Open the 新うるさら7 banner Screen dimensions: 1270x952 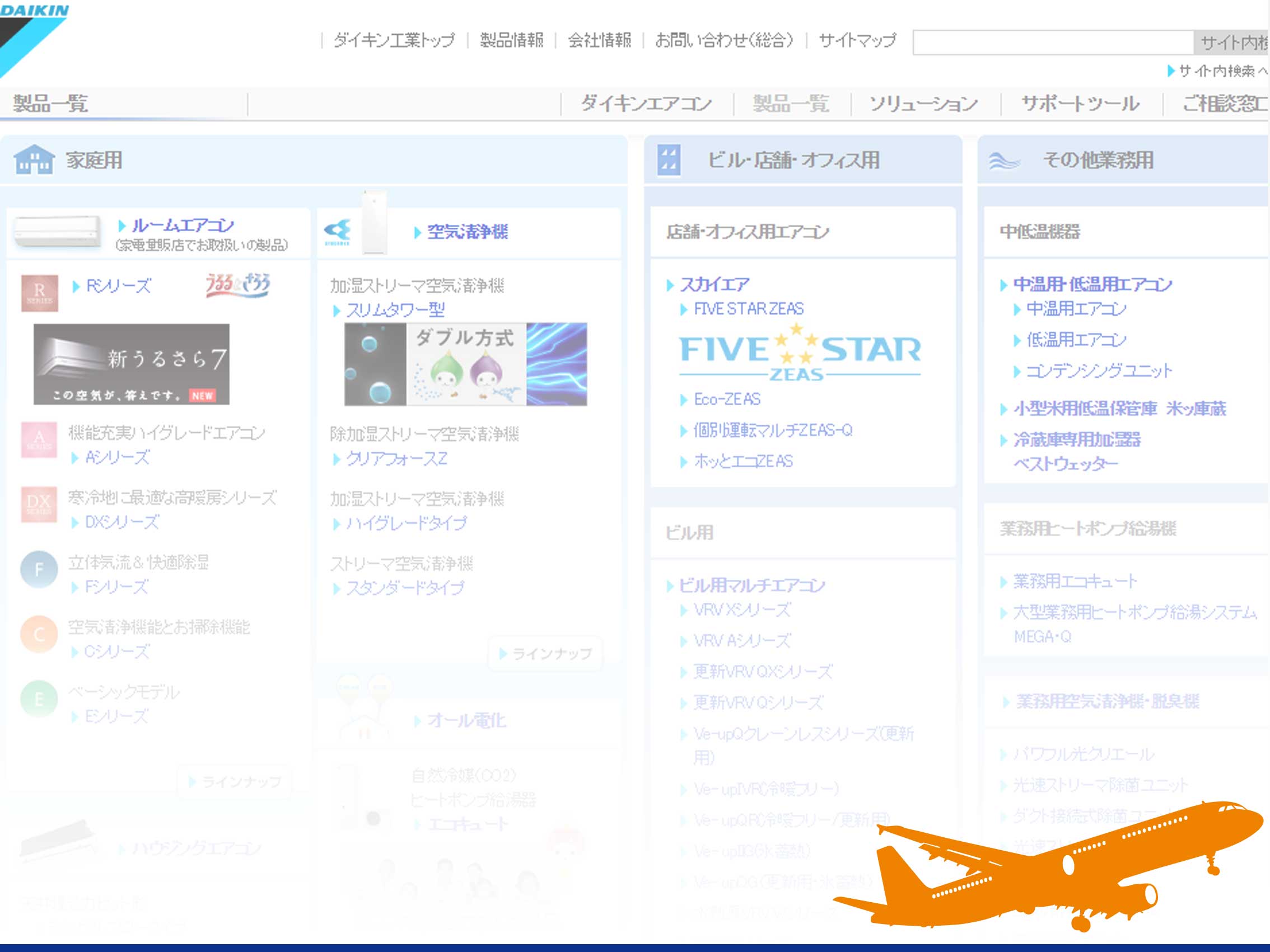tap(132, 364)
